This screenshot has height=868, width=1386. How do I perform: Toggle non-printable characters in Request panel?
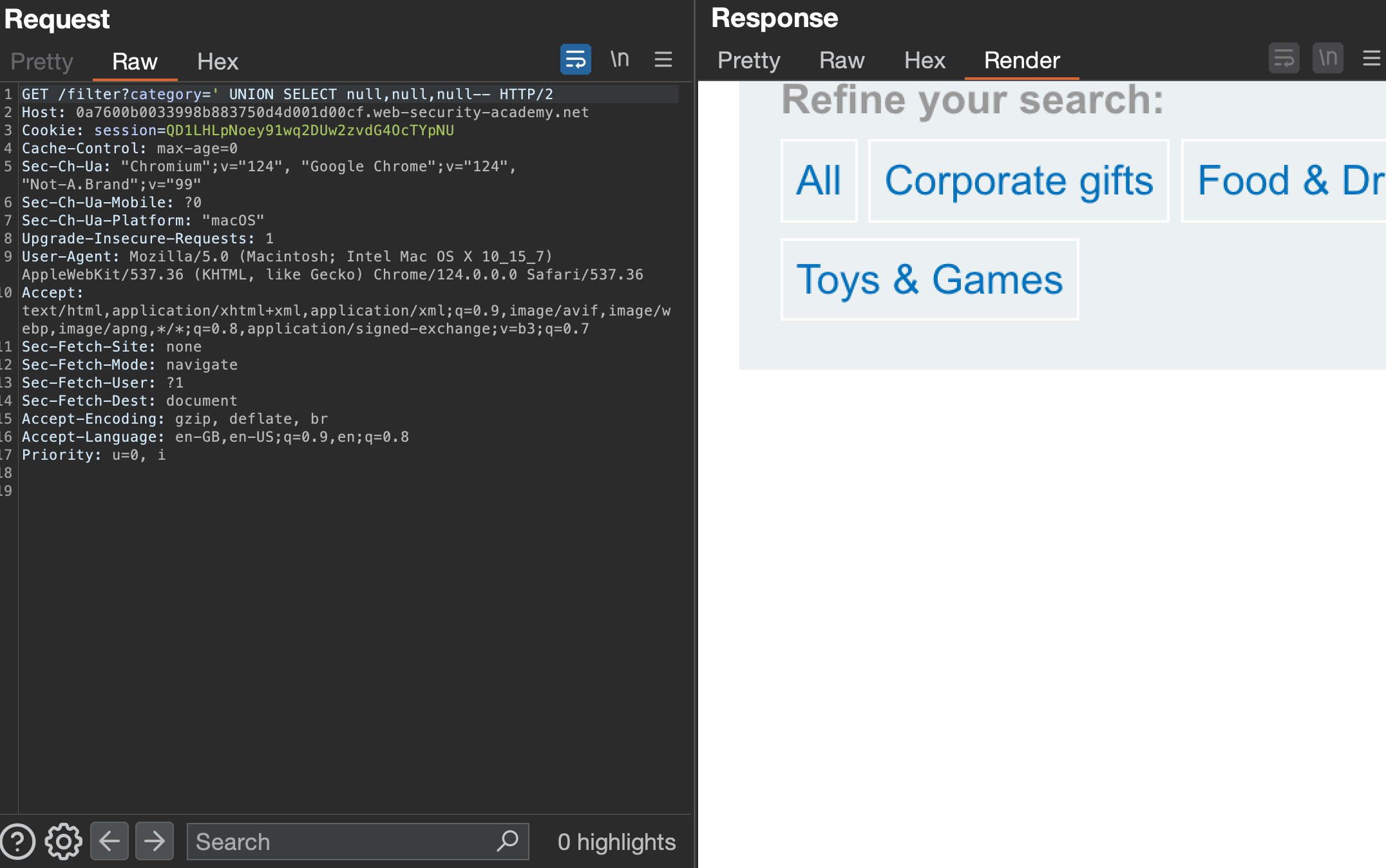pos(620,60)
